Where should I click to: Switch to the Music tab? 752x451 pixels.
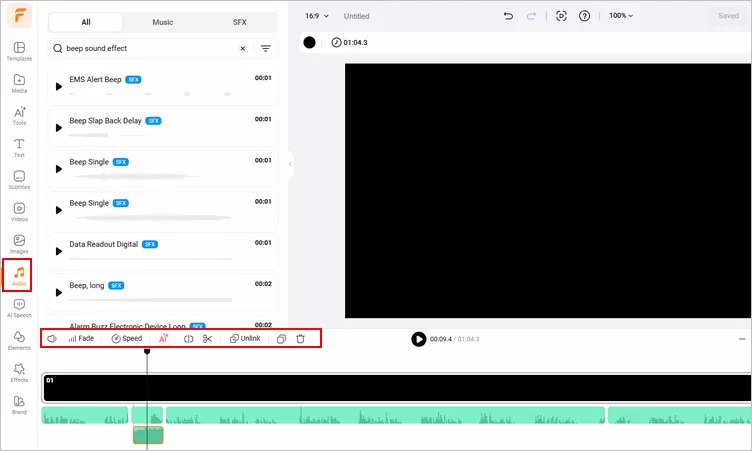[163, 22]
